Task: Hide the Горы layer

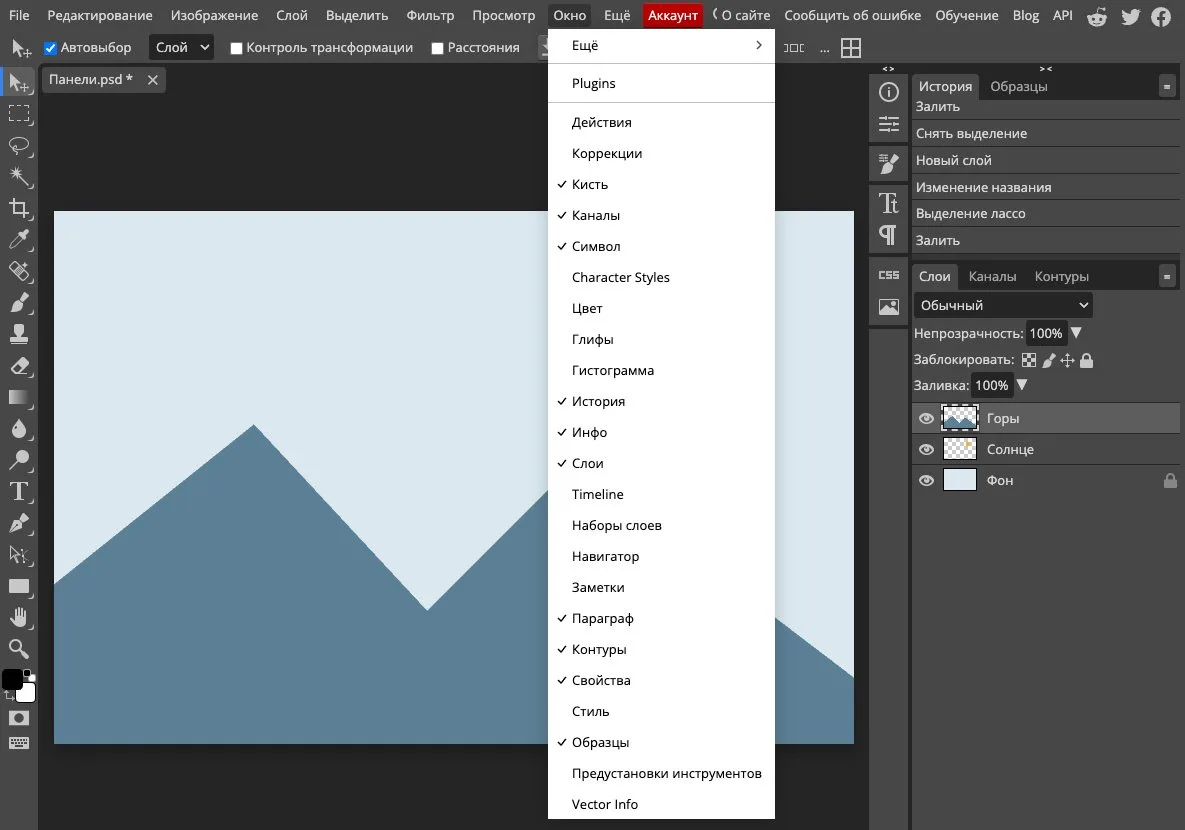Action: click(927, 419)
